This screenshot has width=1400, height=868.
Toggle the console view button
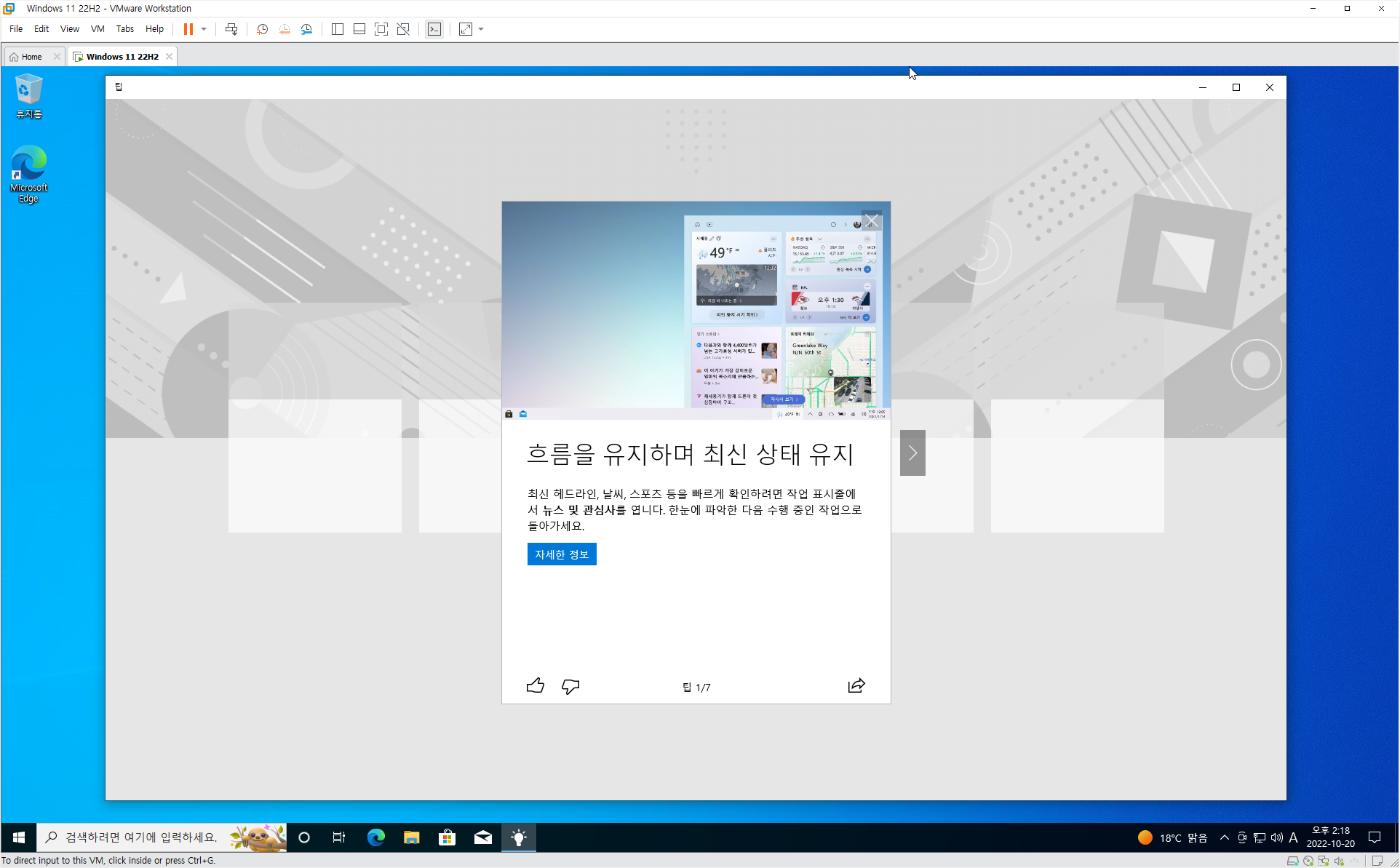pyautogui.click(x=434, y=29)
